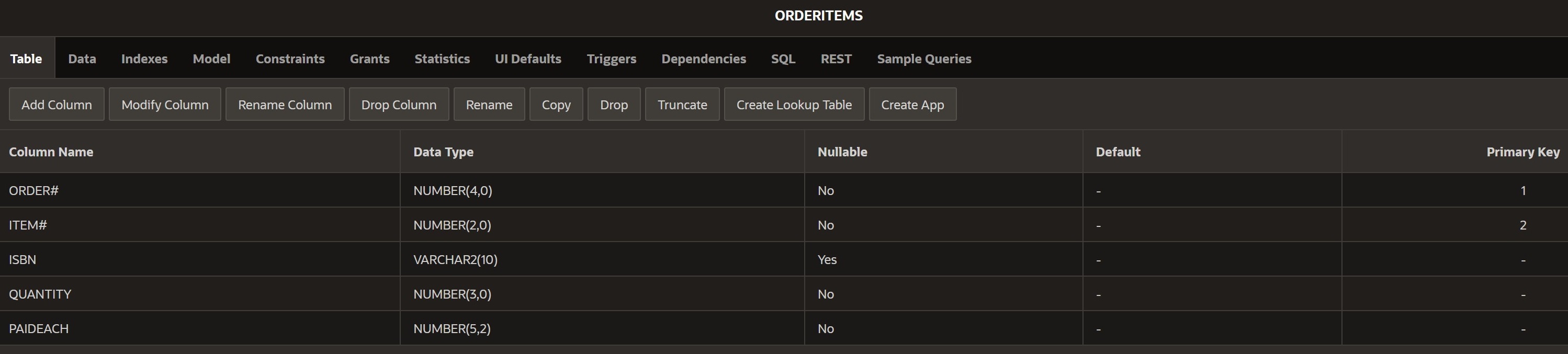
Task: Select the PAIDEACH column name cell
Action: point(200,329)
